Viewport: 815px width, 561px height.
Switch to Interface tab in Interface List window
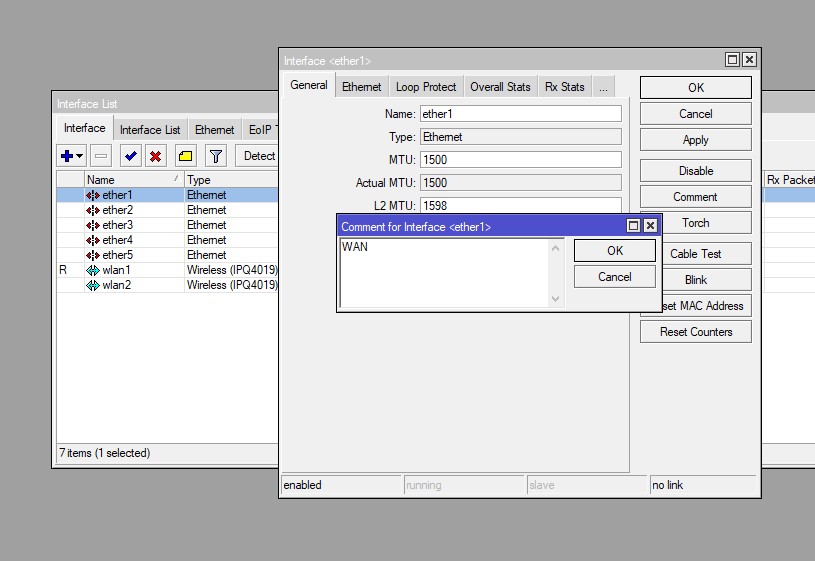[x=85, y=128]
